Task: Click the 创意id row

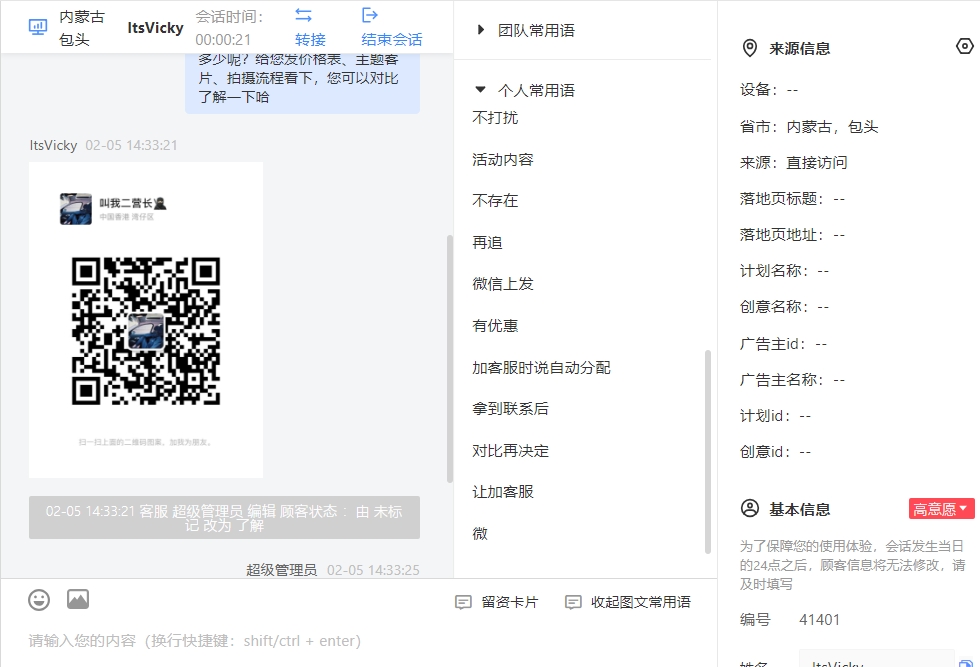Action: pos(775,452)
